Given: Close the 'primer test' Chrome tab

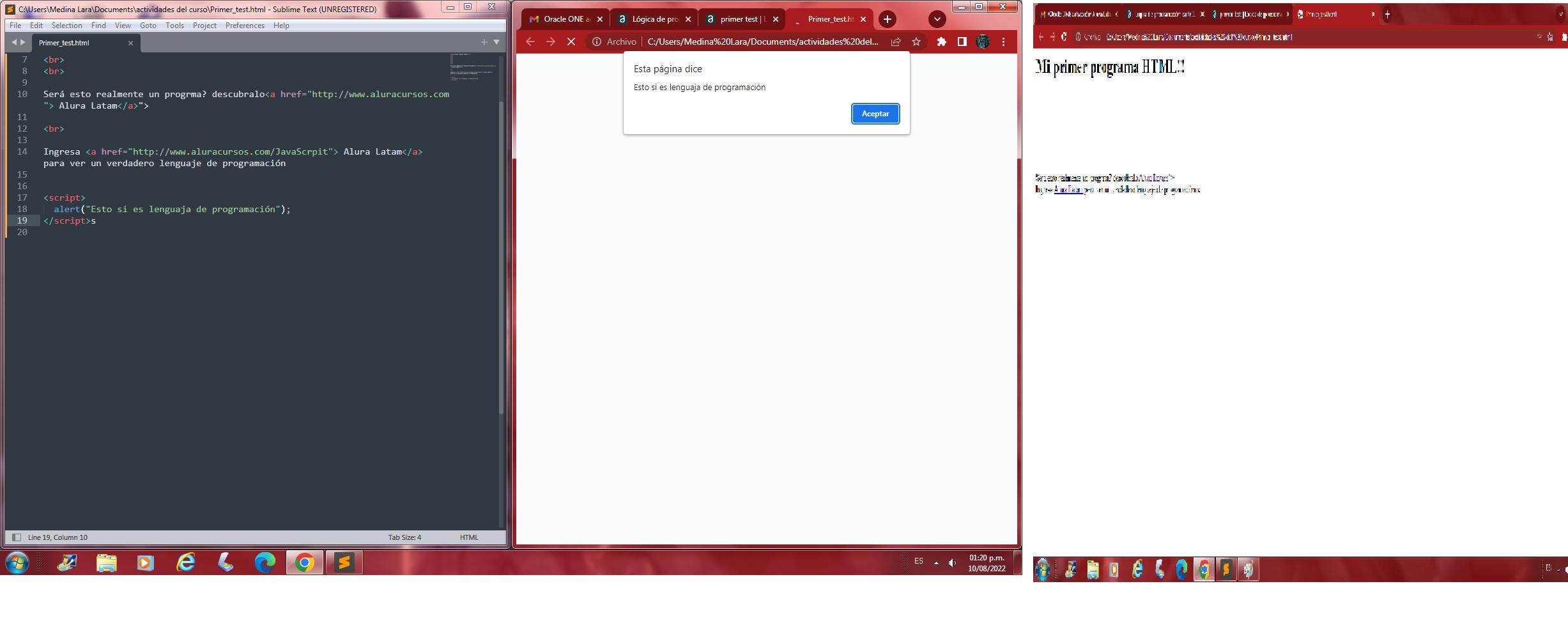Looking at the screenshot, I should point(775,19).
